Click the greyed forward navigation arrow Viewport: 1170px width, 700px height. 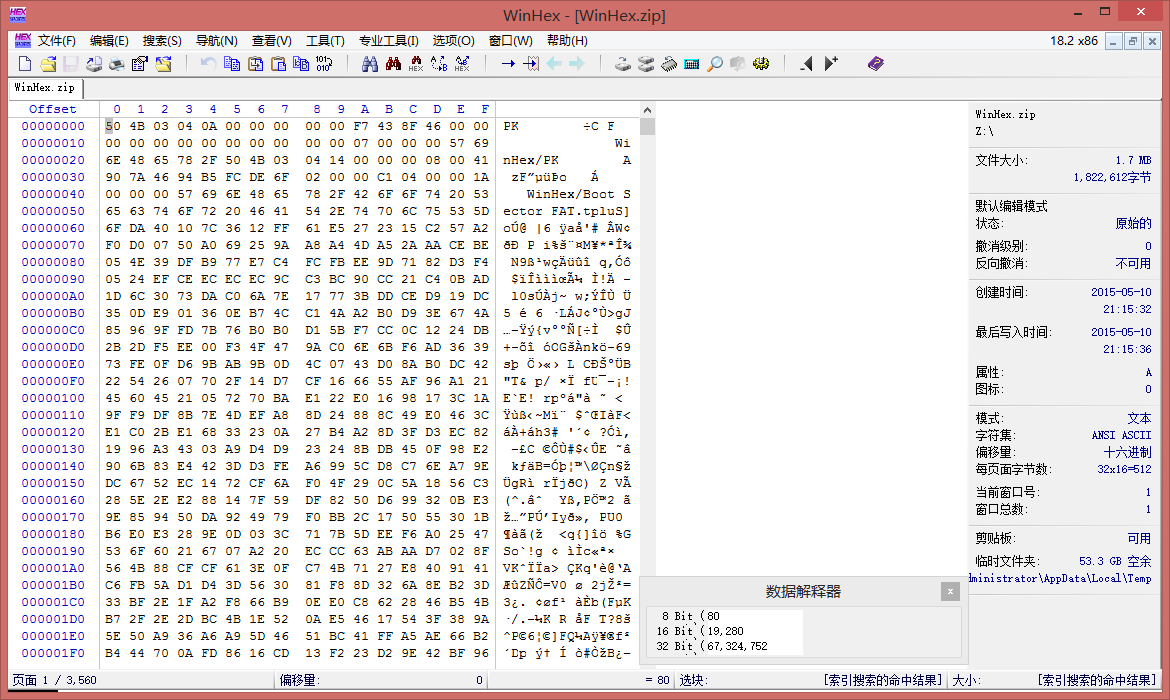click(x=577, y=64)
